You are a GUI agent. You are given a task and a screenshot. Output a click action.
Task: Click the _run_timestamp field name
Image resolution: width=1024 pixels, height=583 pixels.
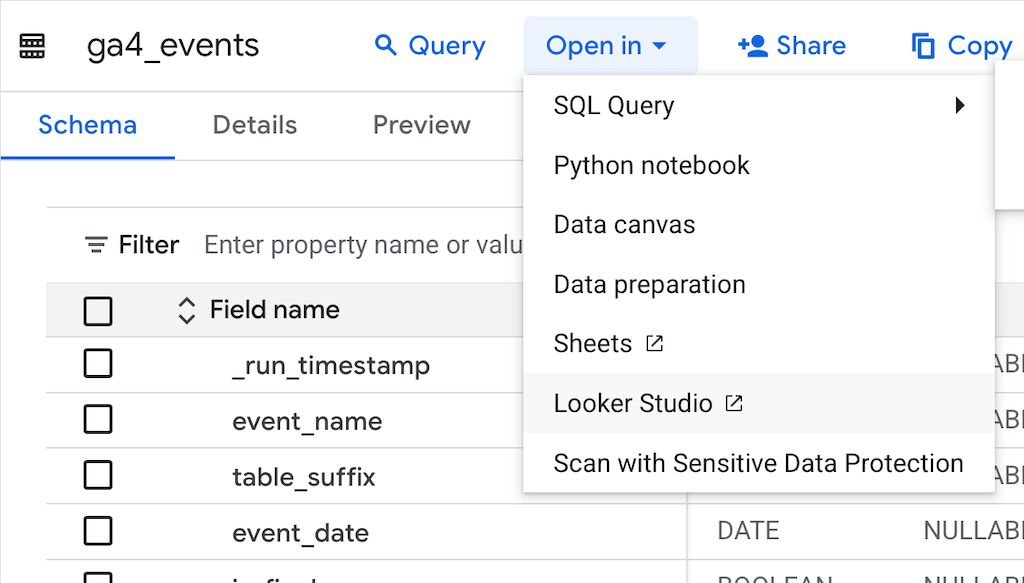click(331, 366)
